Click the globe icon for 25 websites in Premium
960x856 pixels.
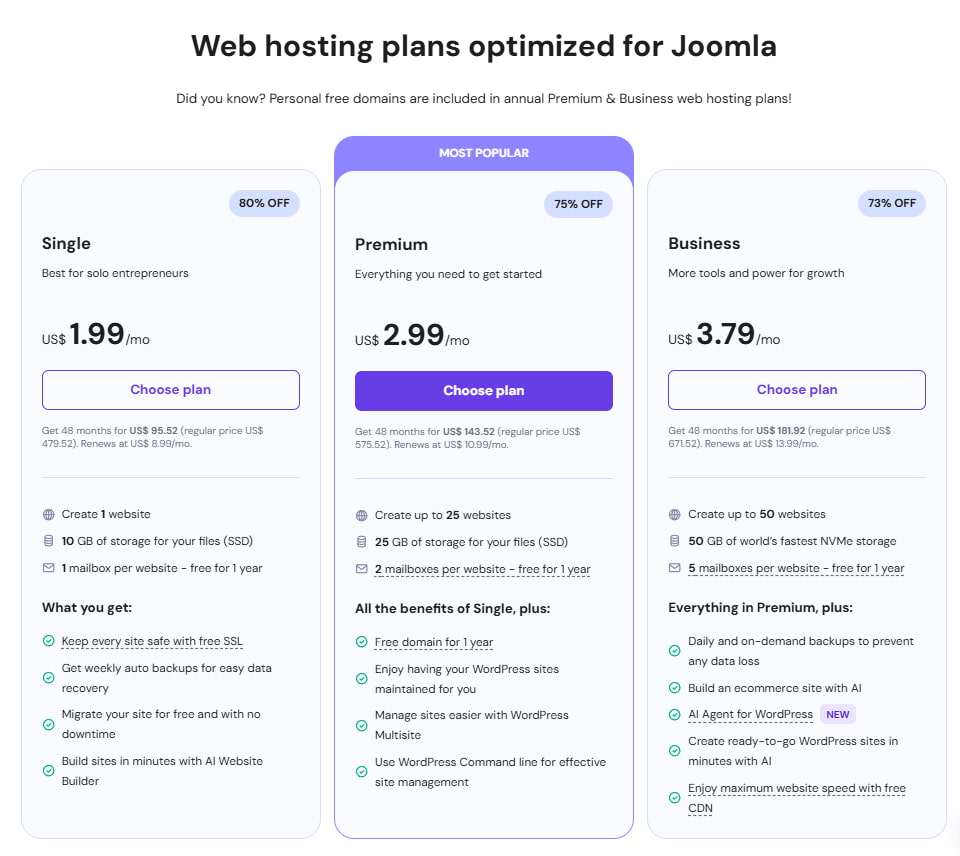(362, 515)
